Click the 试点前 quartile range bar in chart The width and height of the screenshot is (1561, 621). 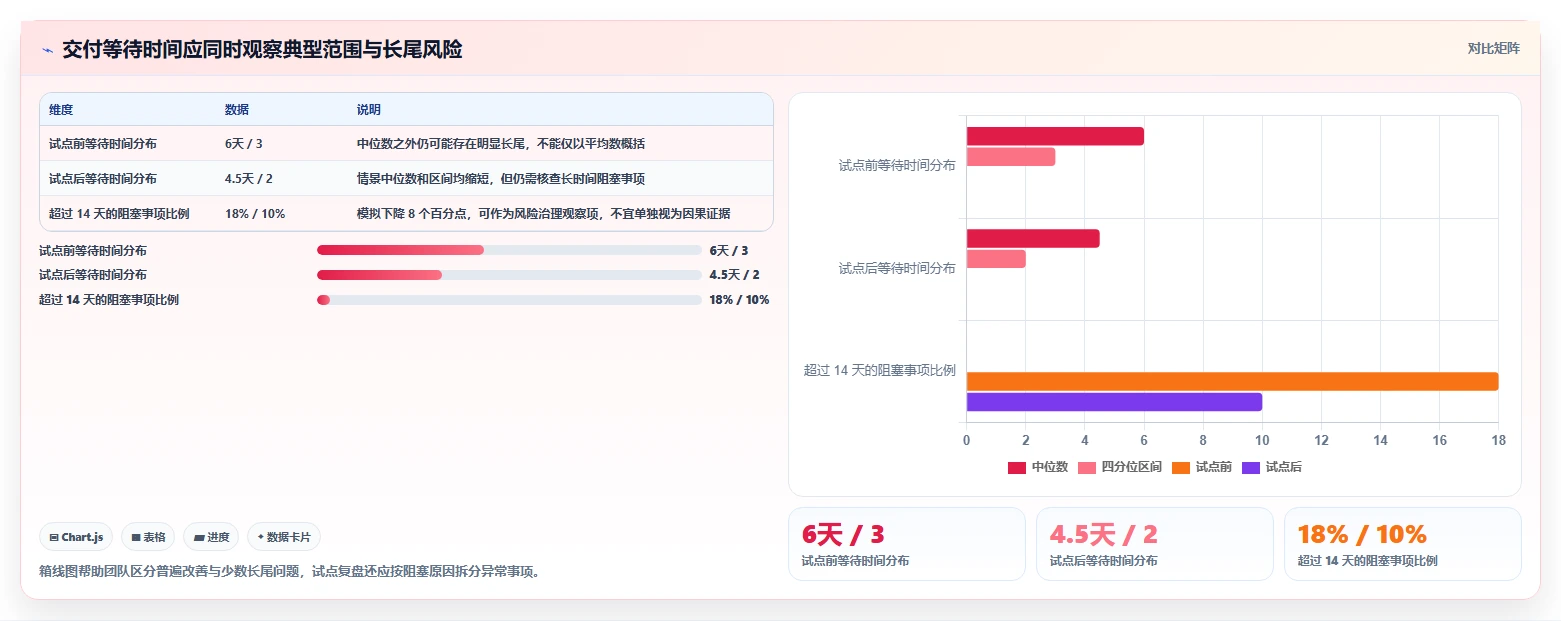click(x=1011, y=157)
